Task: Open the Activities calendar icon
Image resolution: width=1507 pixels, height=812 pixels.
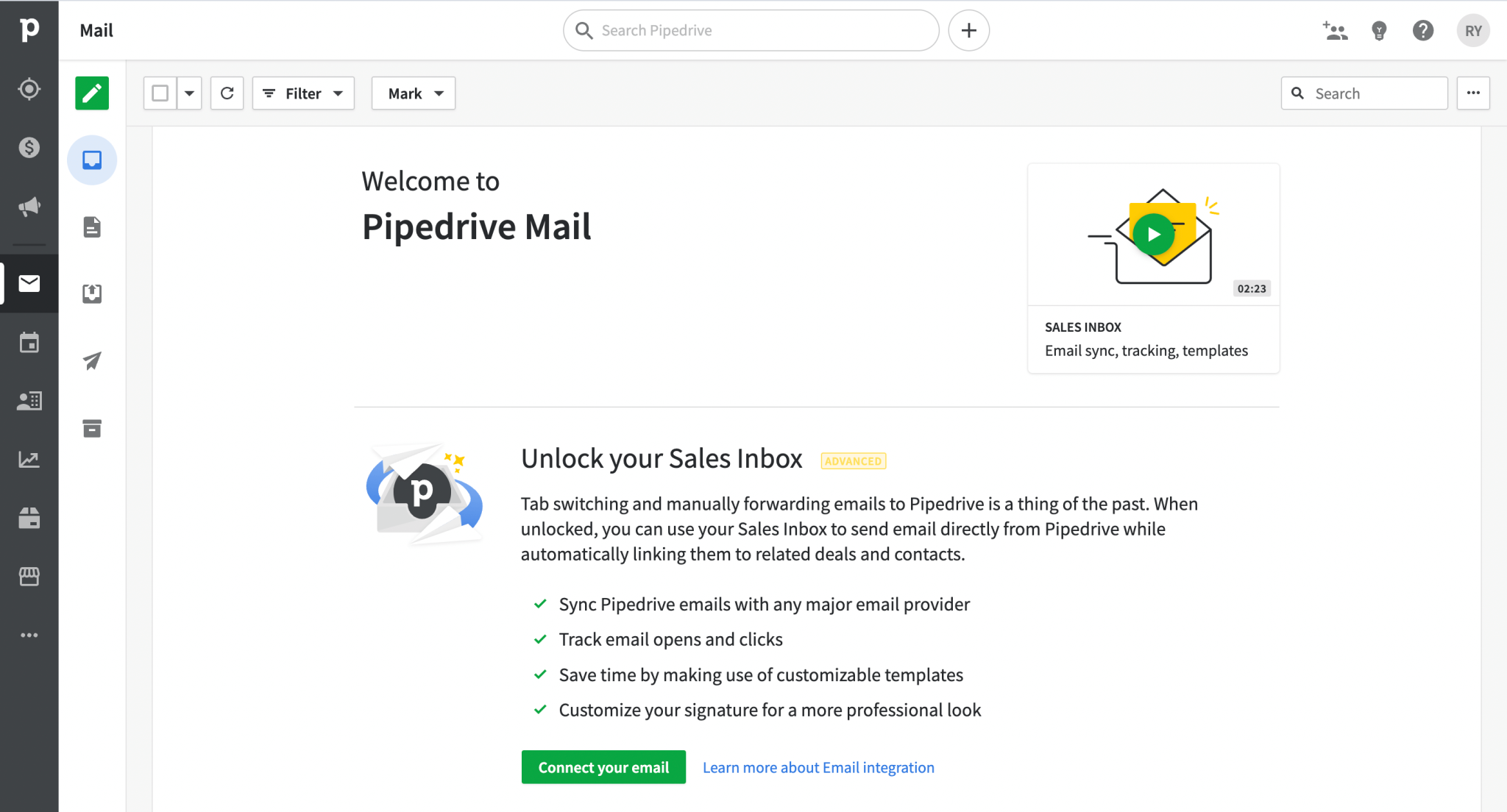Action: click(29, 342)
